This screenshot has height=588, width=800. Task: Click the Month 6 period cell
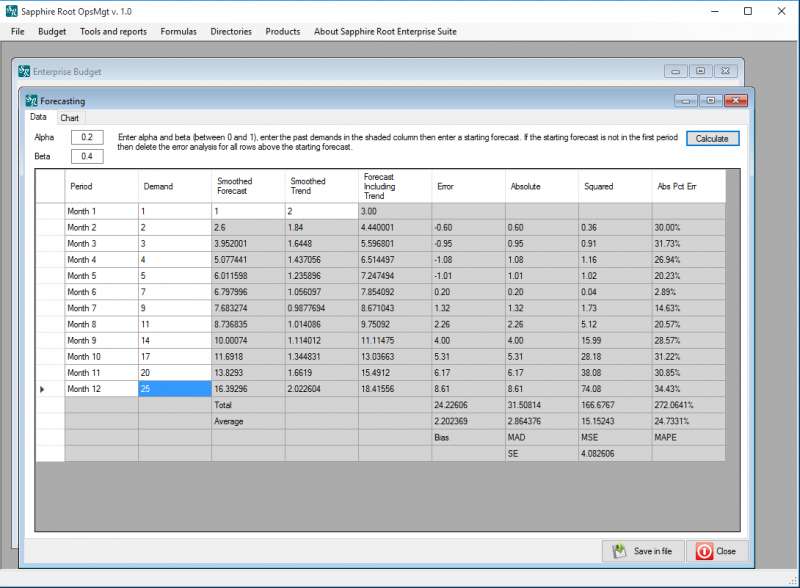(102, 292)
